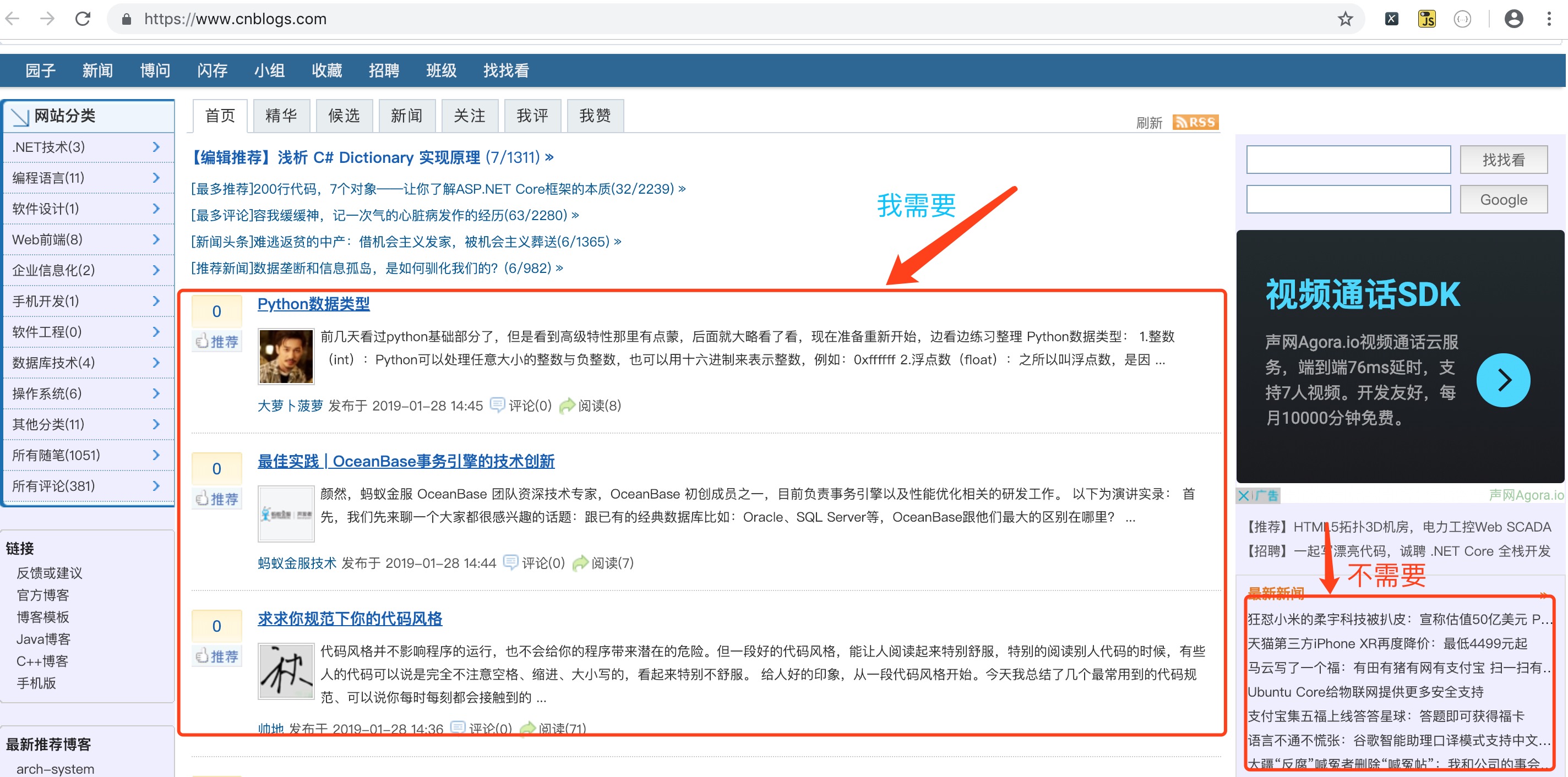Click the Google search input field

click(x=1348, y=200)
